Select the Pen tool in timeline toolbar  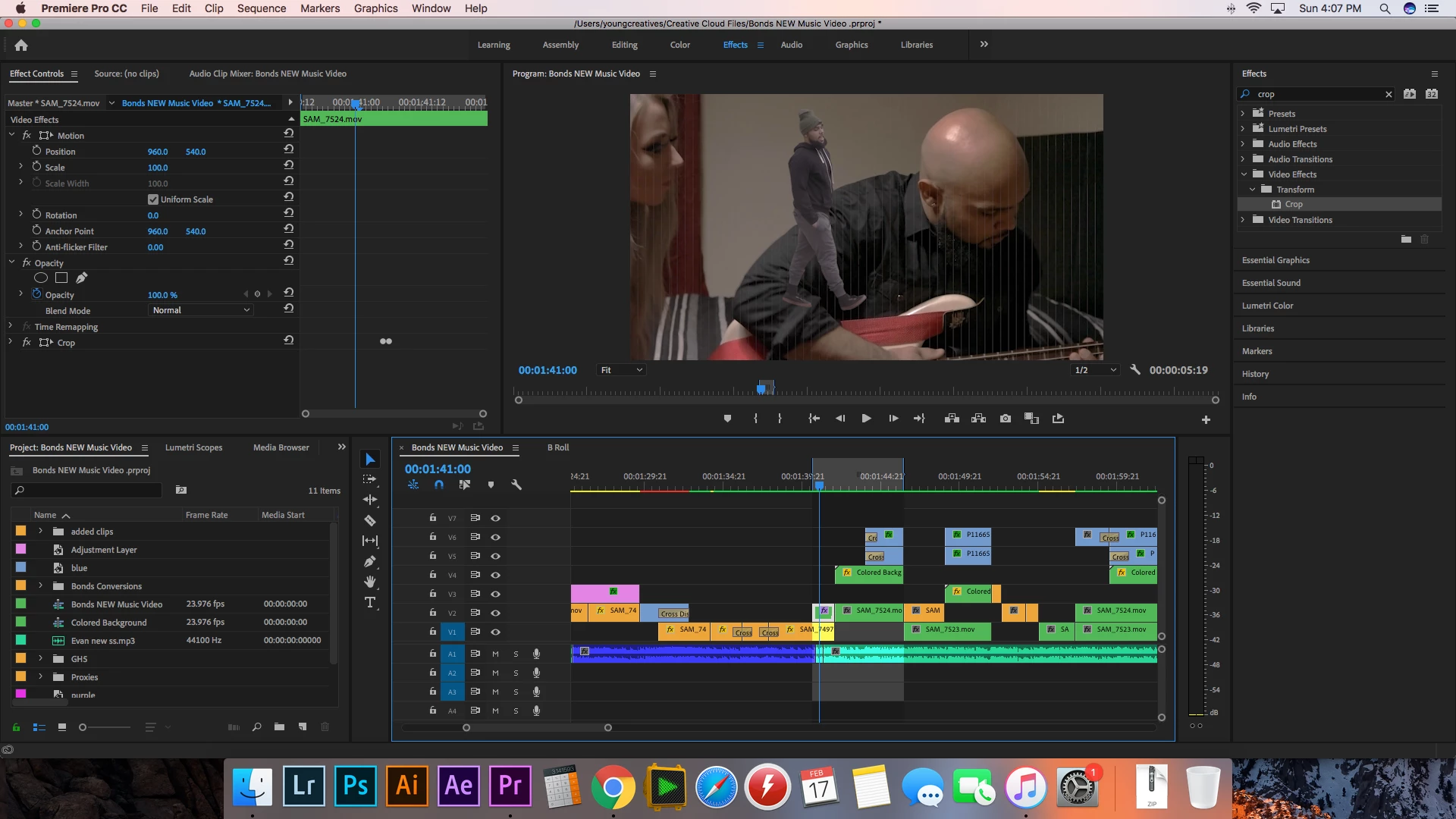click(x=370, y=561)
